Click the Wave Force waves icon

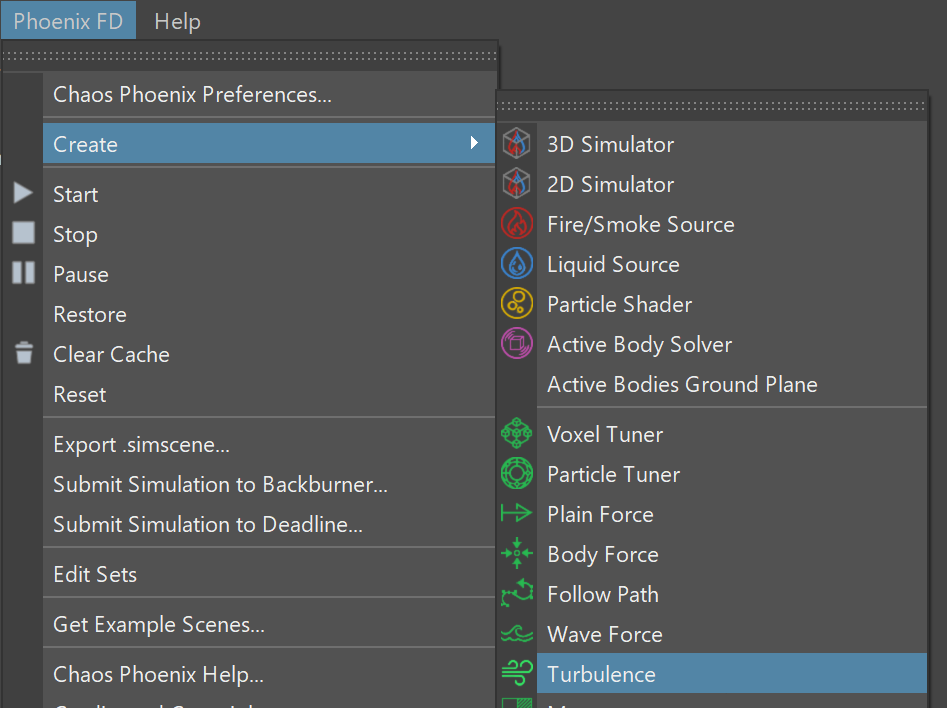(x=516, y=633)
